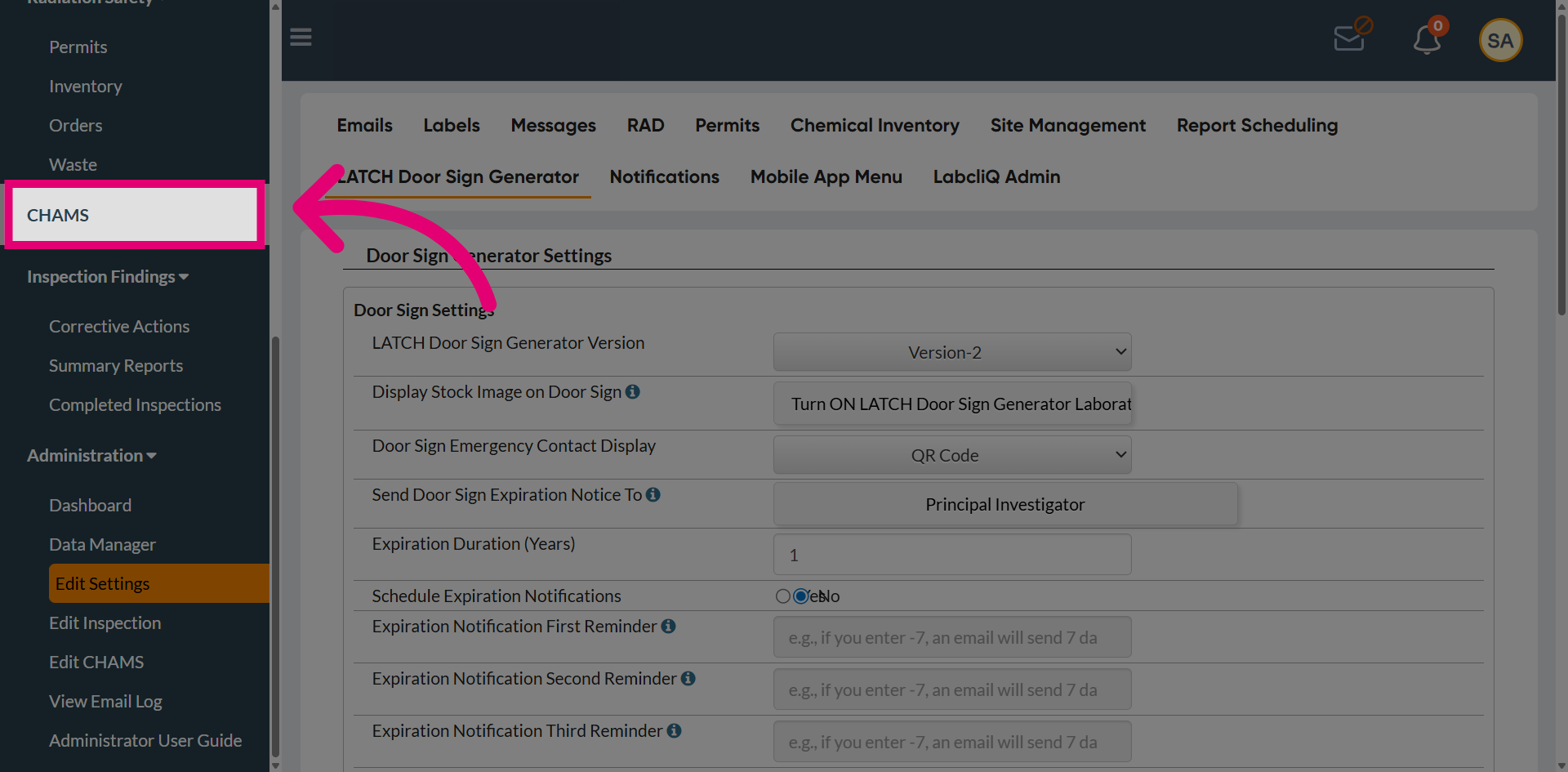The height and width of the screenshot is (772, 1568).
Task: Switch to the LabcliQ Admin tab
Action: pos(997,176)
